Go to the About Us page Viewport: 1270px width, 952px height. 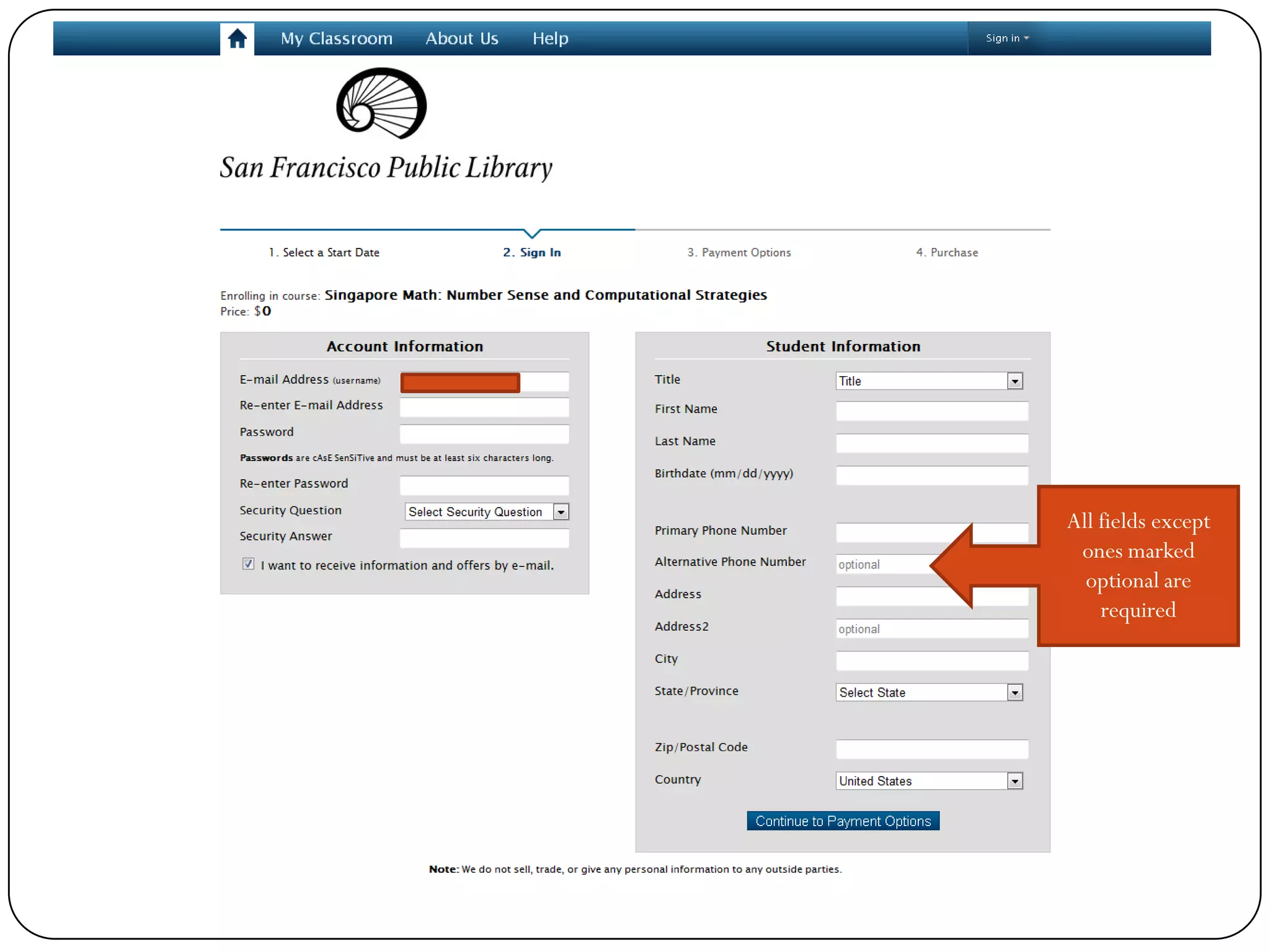[461, 39]
